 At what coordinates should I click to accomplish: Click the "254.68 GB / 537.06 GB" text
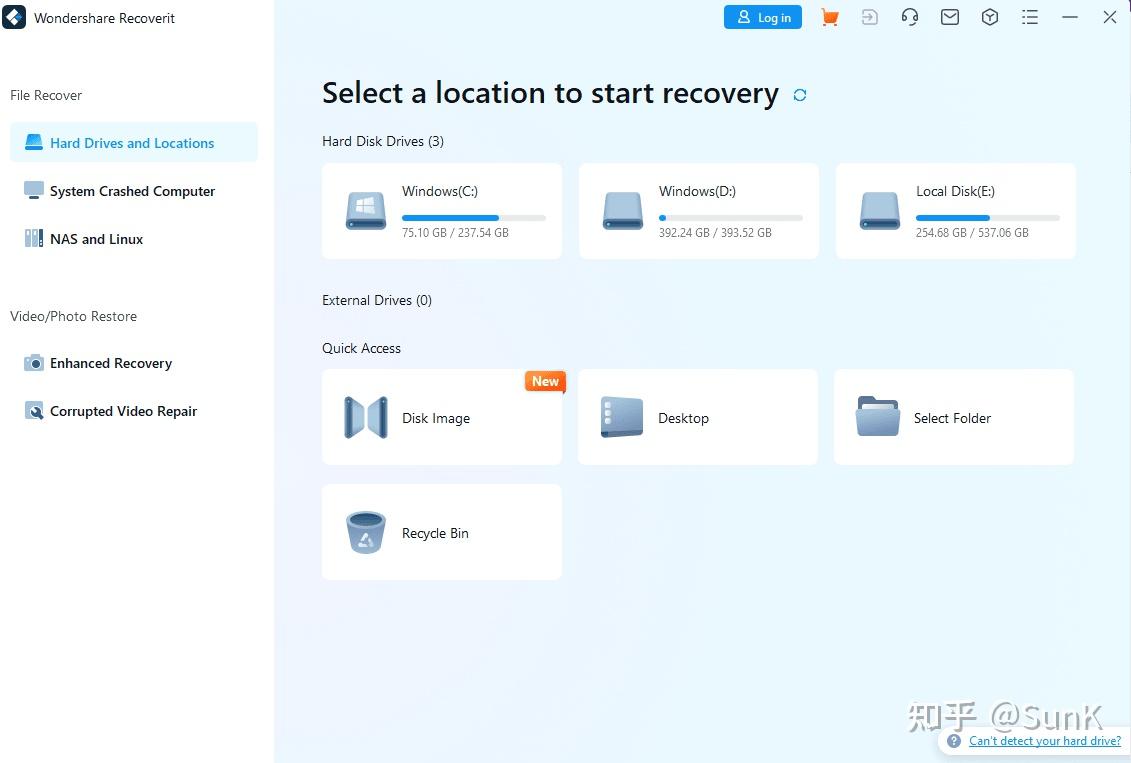[x=972, y=232]
